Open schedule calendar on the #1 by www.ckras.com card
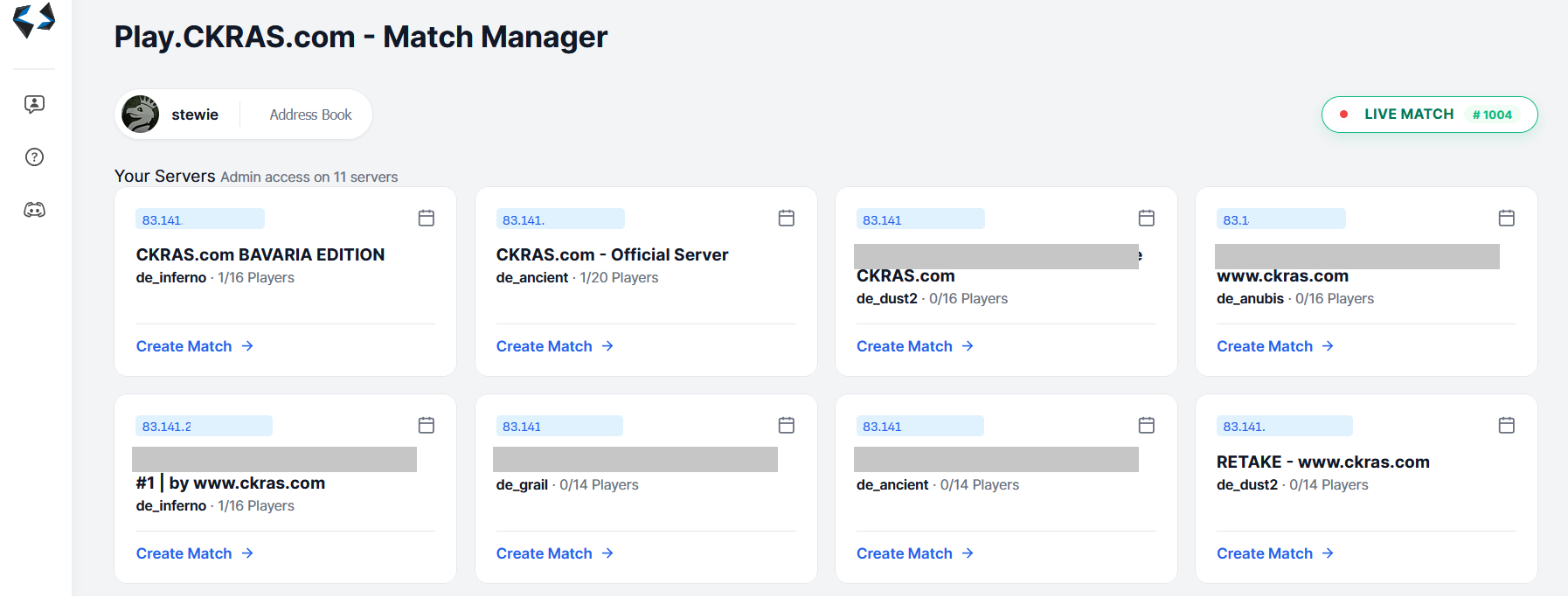This screenshot has width=1568, height=598. point(427,426)
